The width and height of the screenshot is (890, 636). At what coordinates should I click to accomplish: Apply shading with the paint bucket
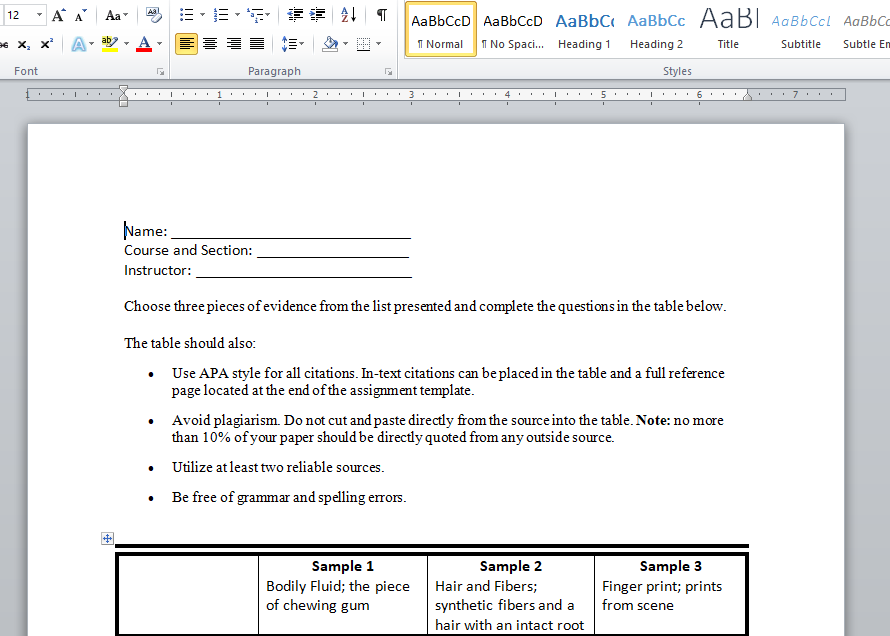(x=330, y=44)
